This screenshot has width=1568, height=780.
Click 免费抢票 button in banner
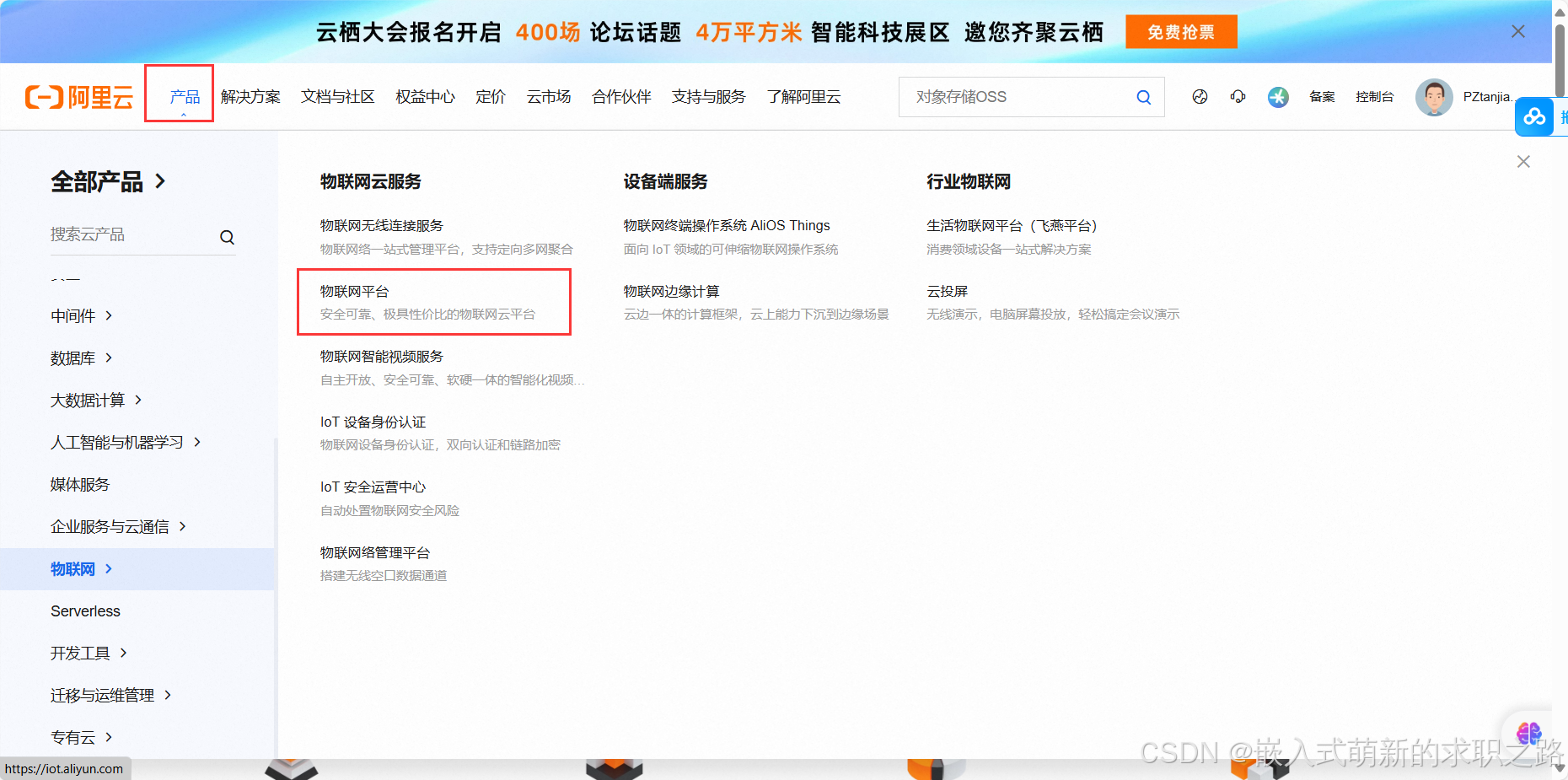(x=1181, y=31)
